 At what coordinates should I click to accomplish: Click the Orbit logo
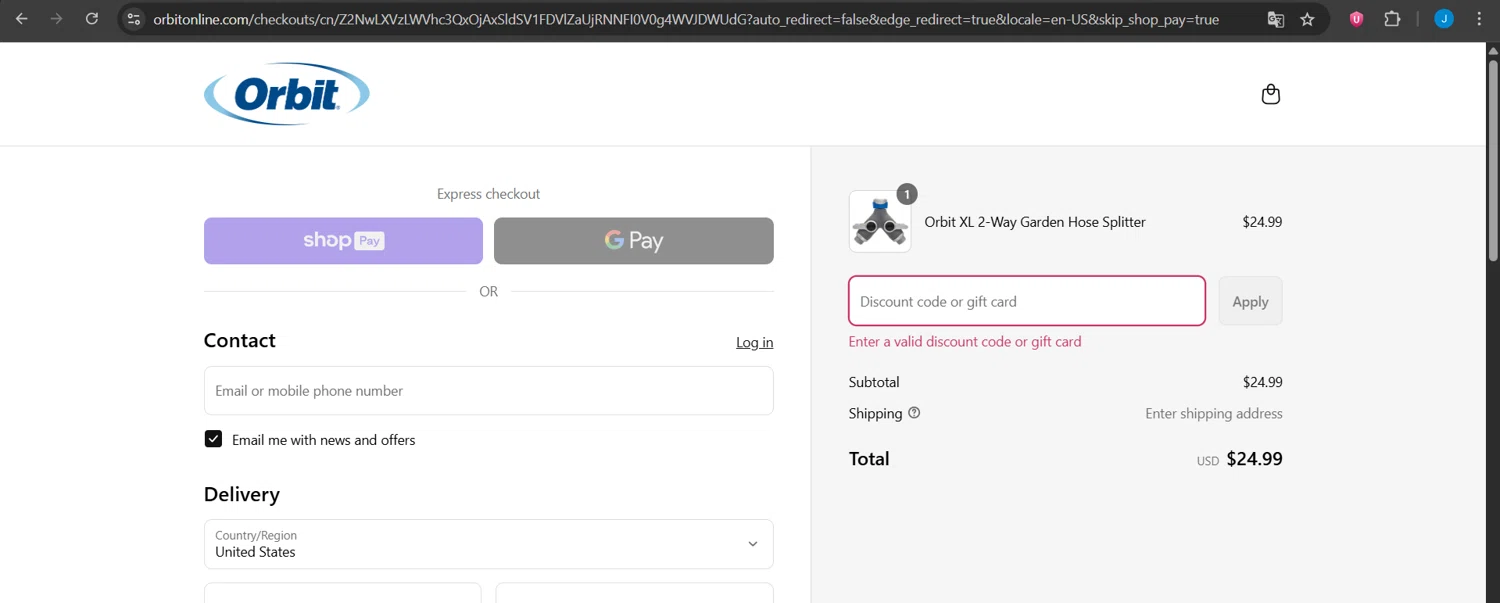(287, 94)
